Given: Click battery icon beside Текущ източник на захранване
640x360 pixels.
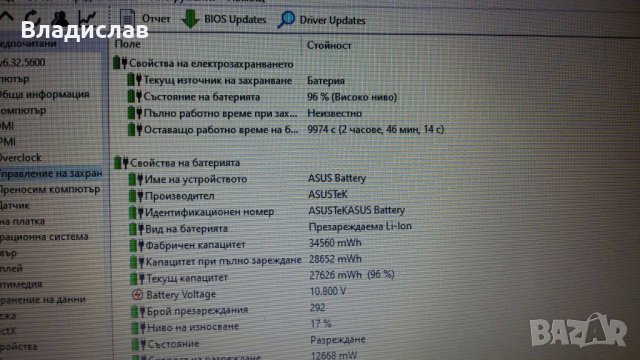Looking at the screenshot, I should click(x=134, y=80).
